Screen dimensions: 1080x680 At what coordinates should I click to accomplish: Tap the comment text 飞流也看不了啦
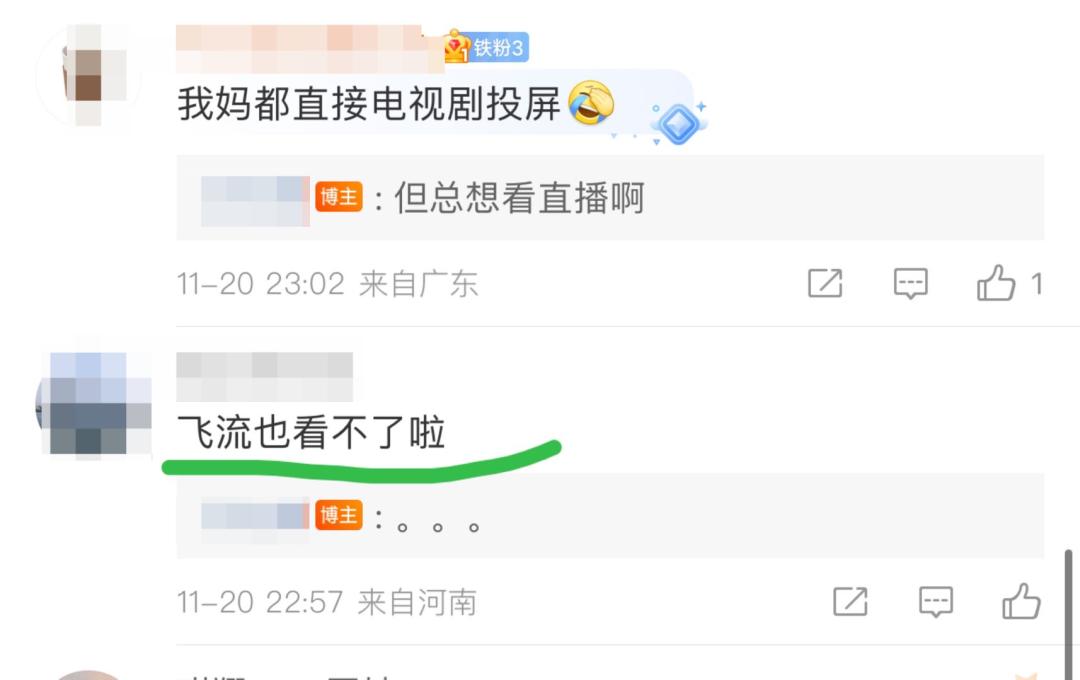(311, 433)
